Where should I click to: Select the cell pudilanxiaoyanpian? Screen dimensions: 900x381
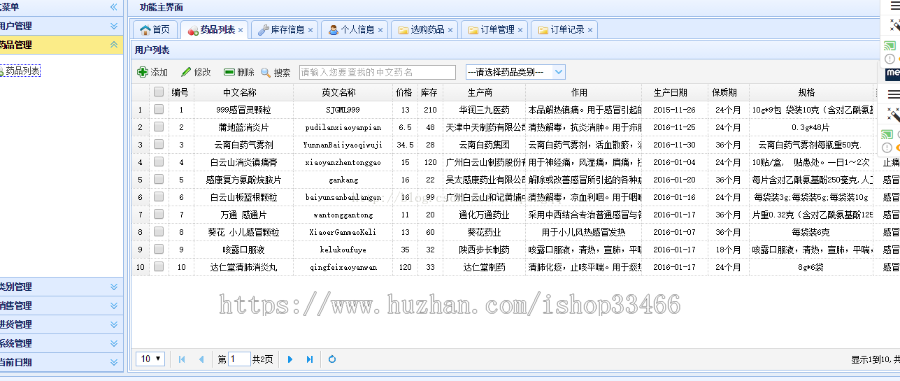click(343, 127)
